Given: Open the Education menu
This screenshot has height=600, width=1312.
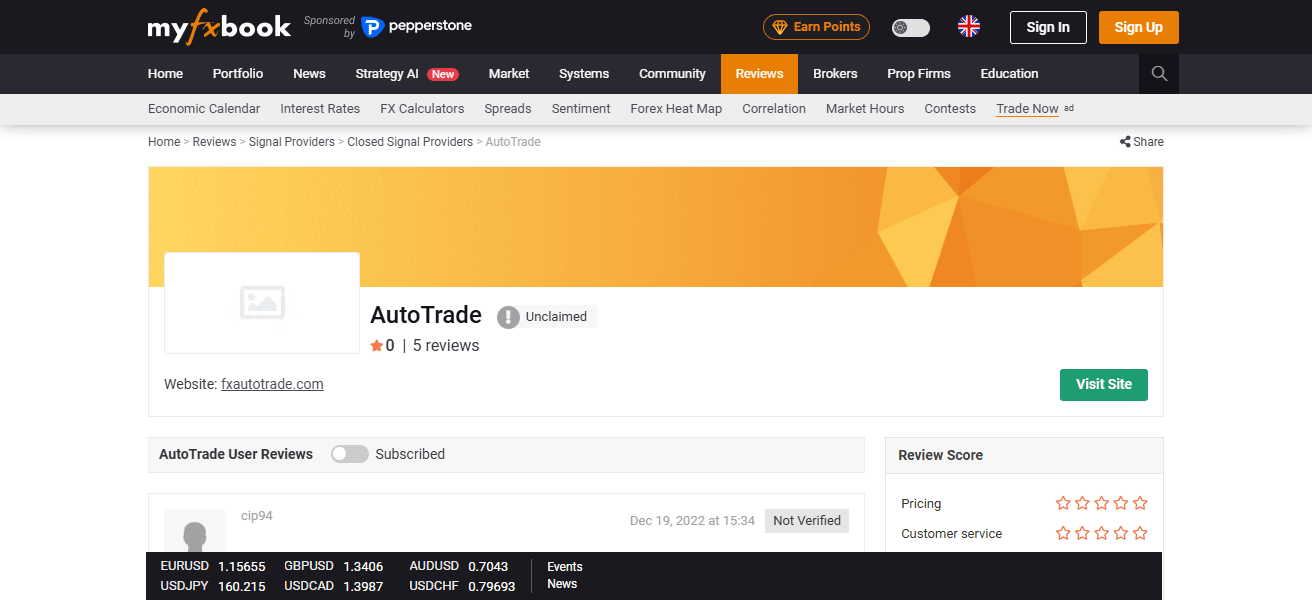Looking at the screenshot, I should tap(1009, 74).
